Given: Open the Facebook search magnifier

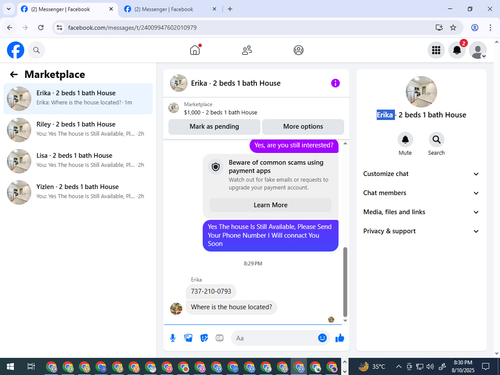Looking at the screenshot, I should tap(36, 50).
